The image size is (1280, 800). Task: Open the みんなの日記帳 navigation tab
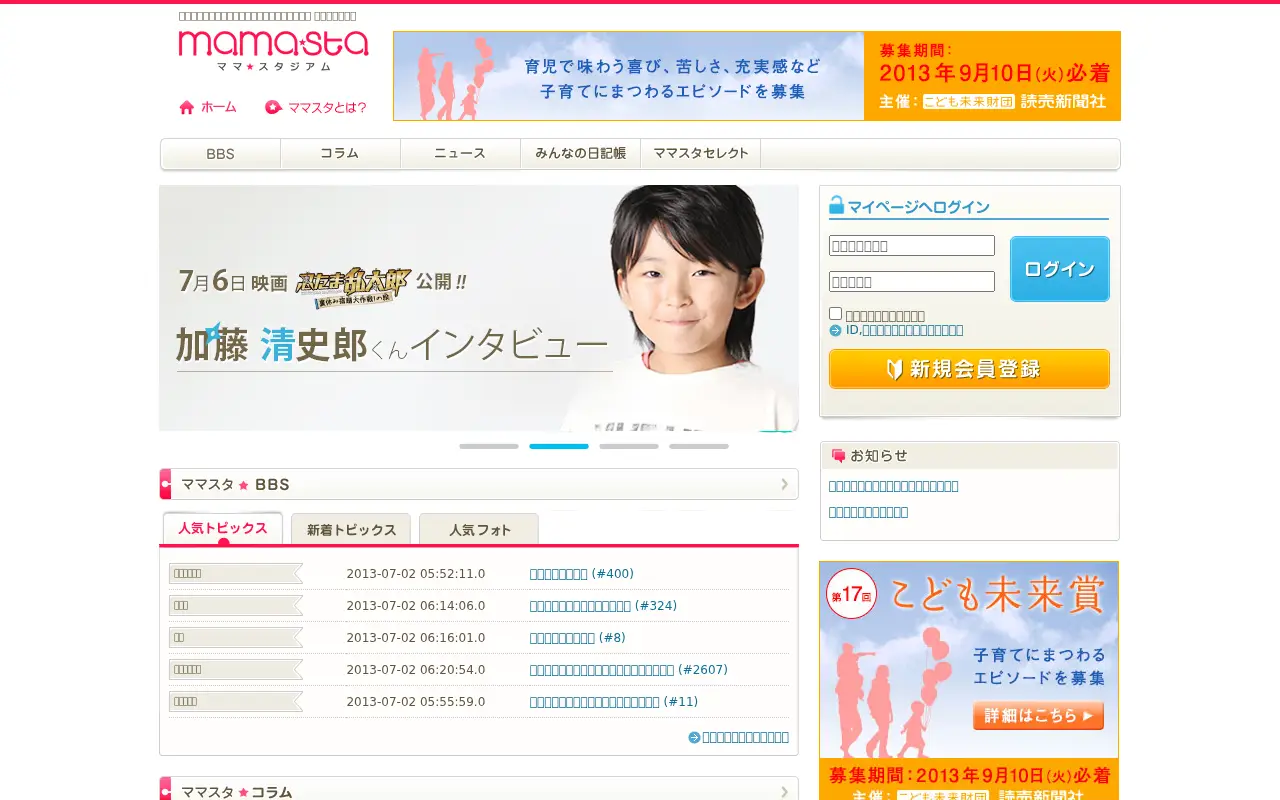[x=580, y=154]
